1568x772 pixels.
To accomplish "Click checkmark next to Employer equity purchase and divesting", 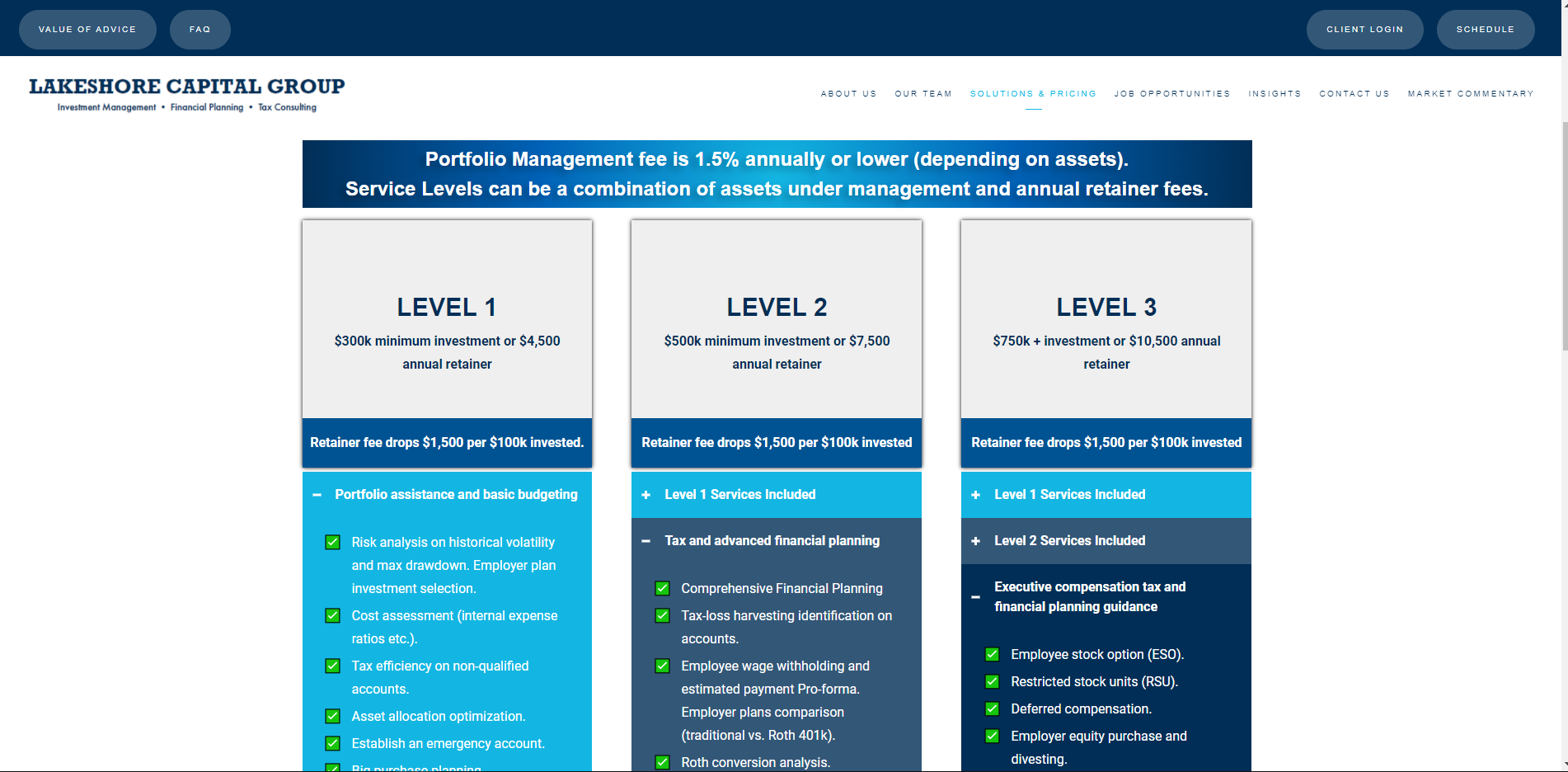I will pyautogui.click(x=993, y=736).
